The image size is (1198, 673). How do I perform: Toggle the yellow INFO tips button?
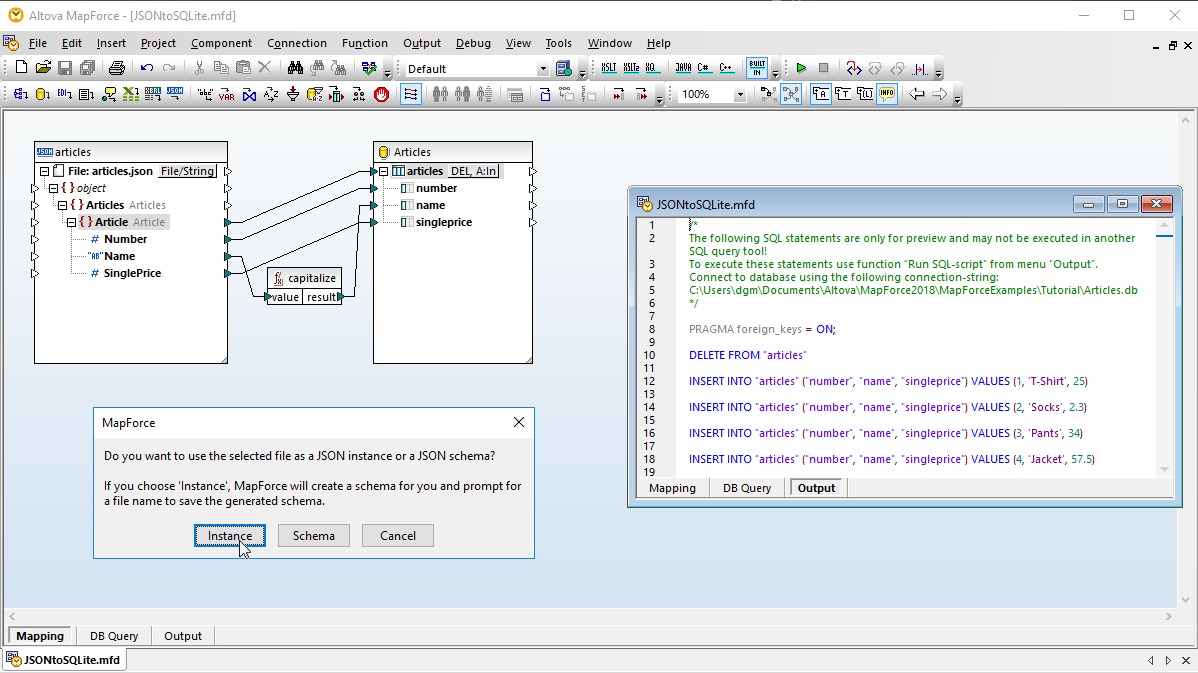coord(886,94)
